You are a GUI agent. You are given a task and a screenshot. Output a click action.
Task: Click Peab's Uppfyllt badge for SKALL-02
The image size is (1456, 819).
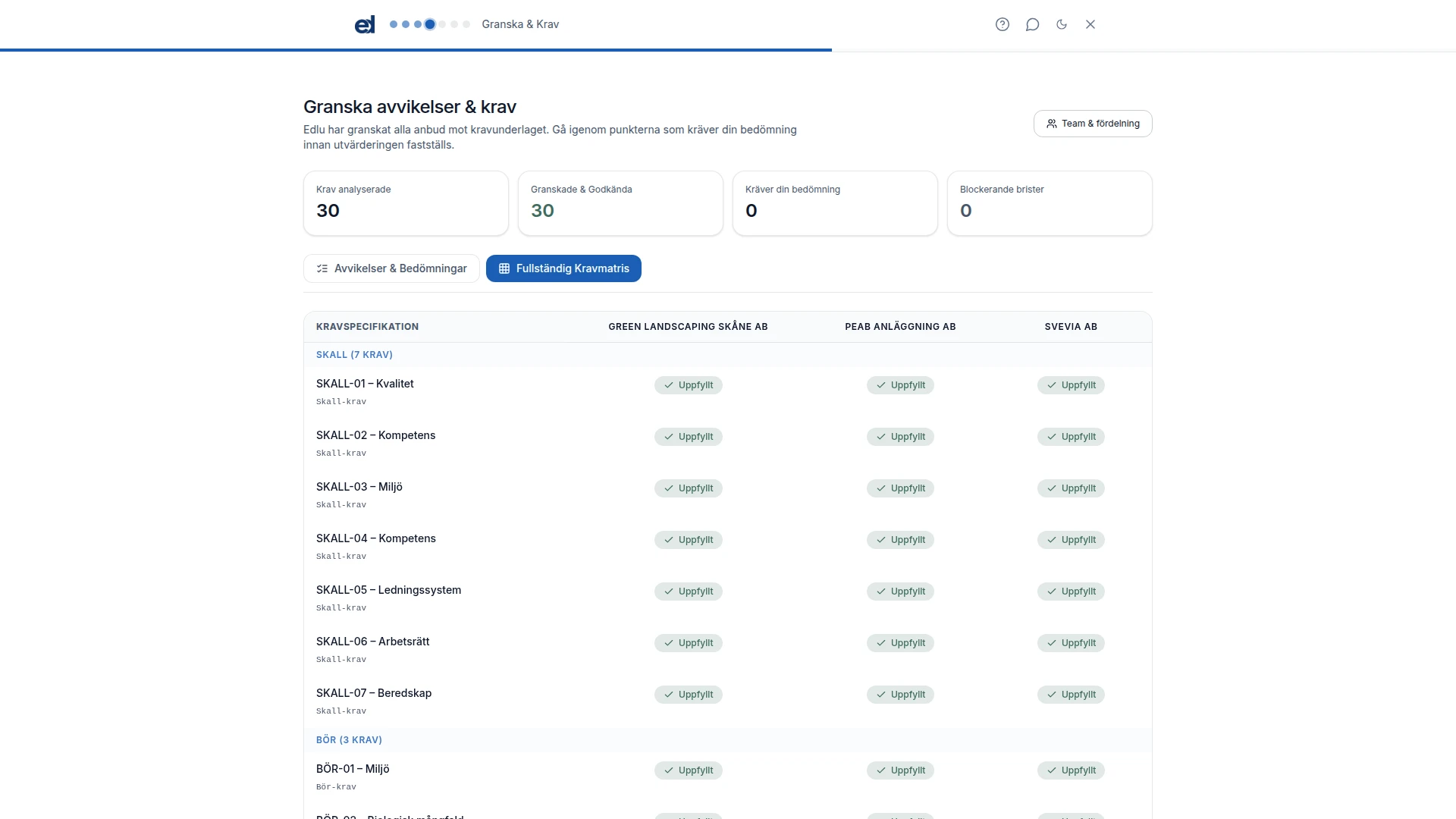[900, 437]
